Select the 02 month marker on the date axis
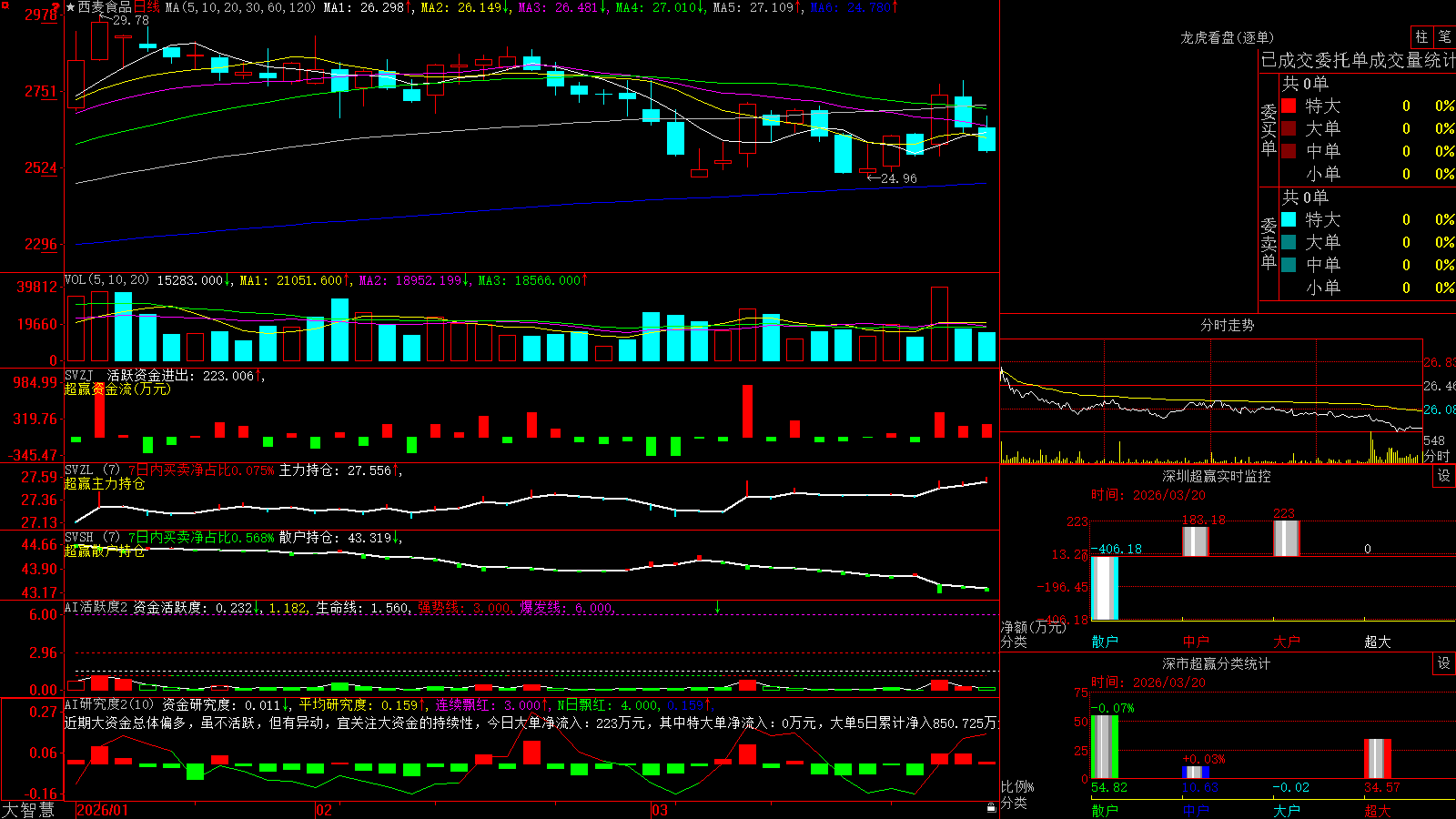The width and height of the screenshot is (1456, 819). [324, 810]
